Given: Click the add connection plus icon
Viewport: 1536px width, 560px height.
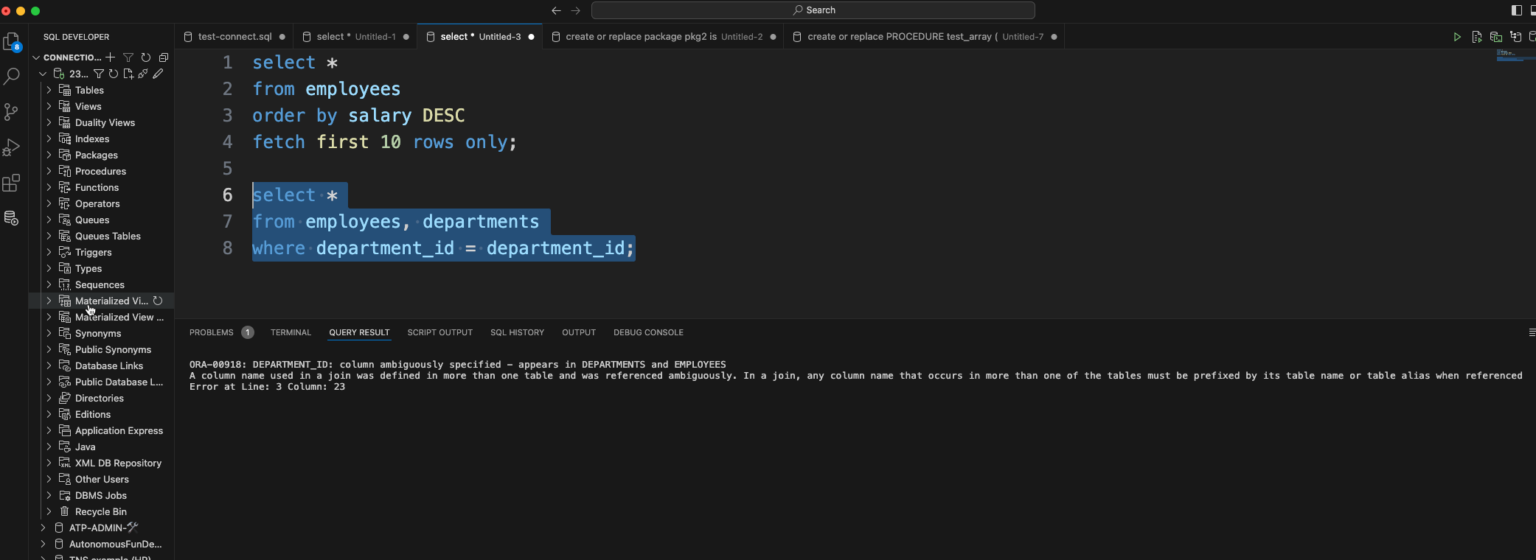Looking at the screenshot, I should coord(110,57).
